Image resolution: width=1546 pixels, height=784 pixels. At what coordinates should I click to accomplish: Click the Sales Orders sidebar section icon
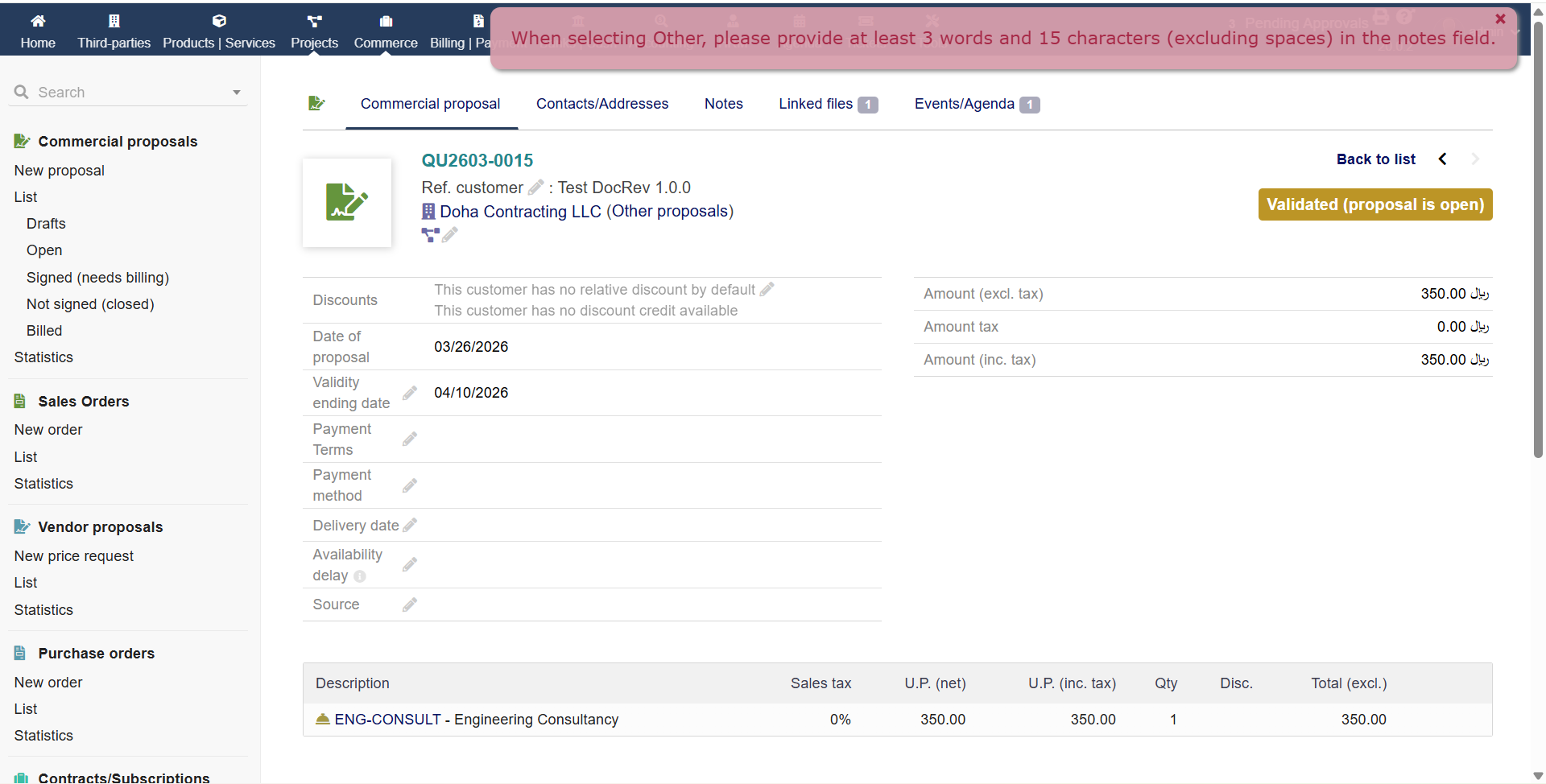20,401
